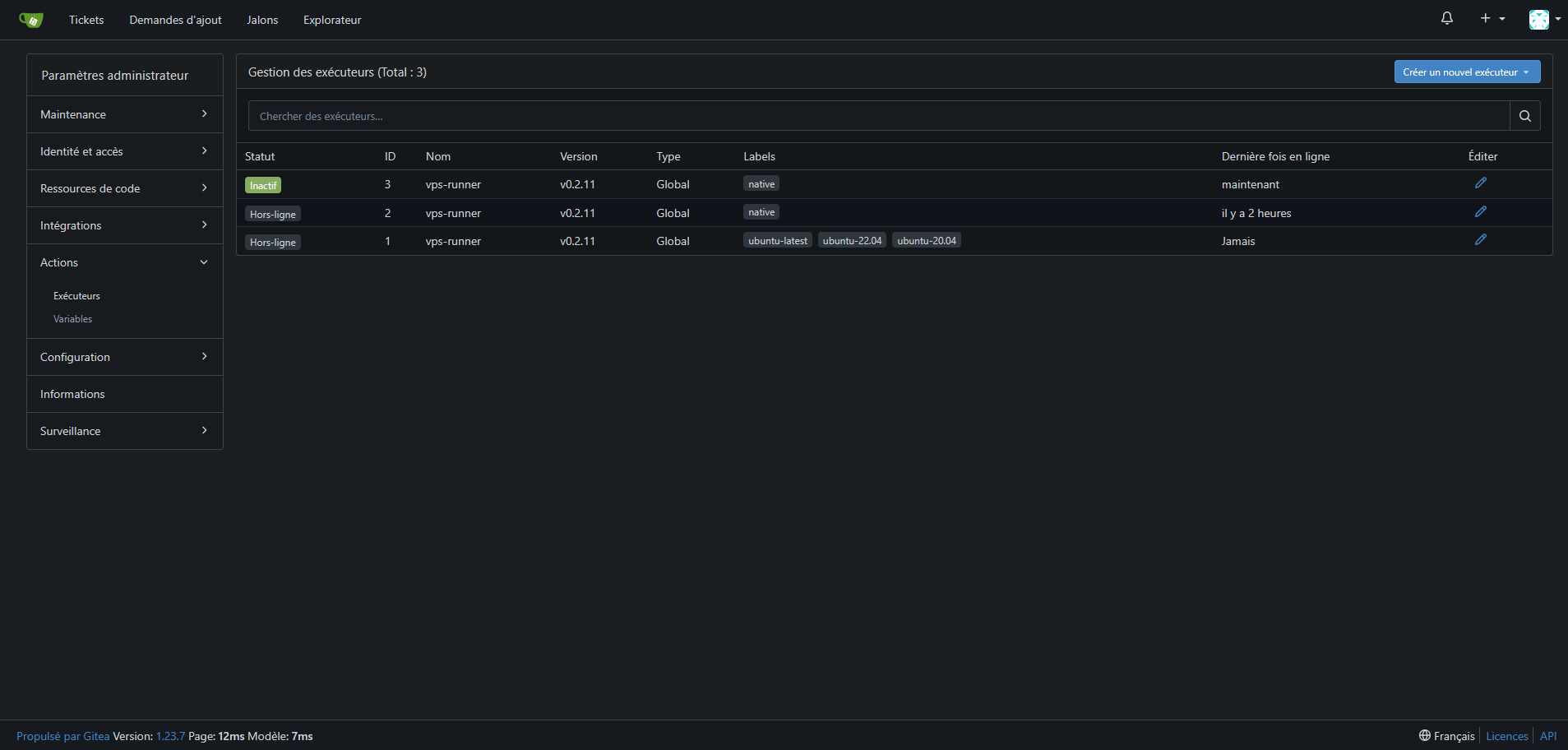The width and height of the screenshot is (1568, 750).
Task: Select Variables under Actions
Action: coord(73,319)
